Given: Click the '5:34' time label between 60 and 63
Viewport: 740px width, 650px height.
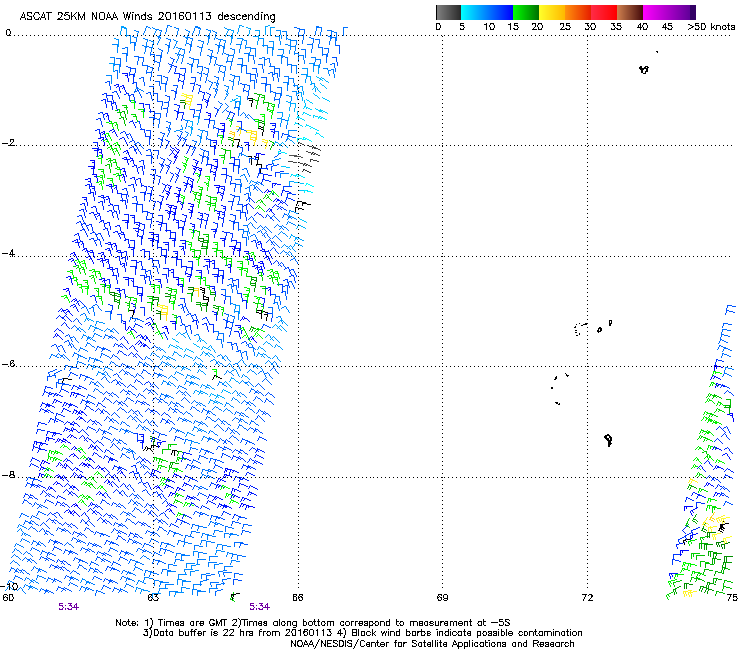Looking at the screenshot, I should pos(68,607).
